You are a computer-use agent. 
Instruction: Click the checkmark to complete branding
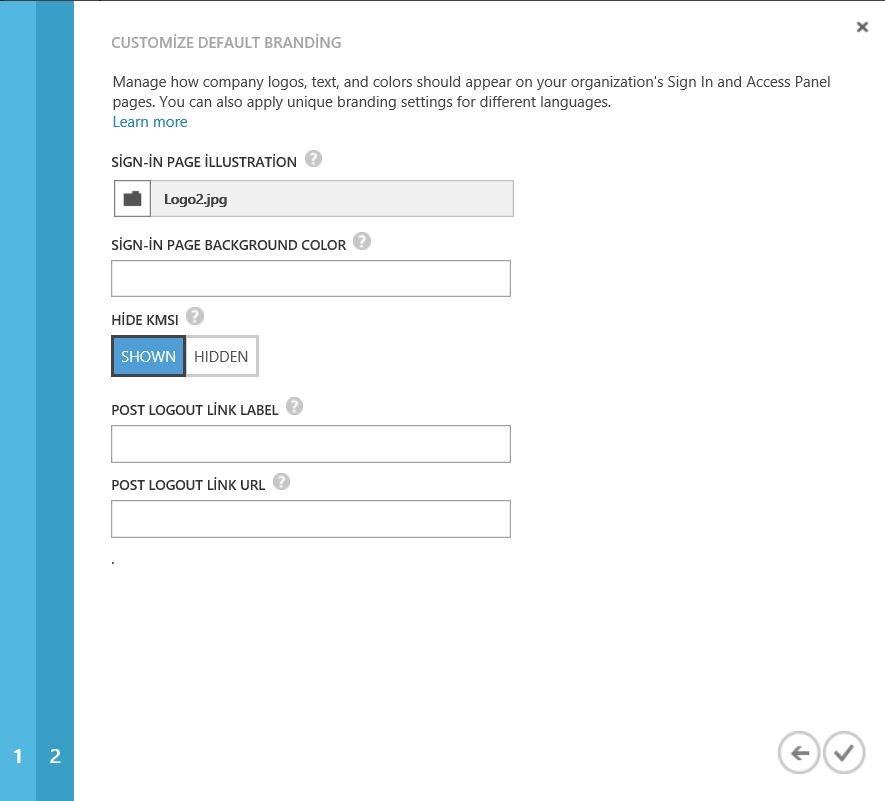click(x=845, y=753)
